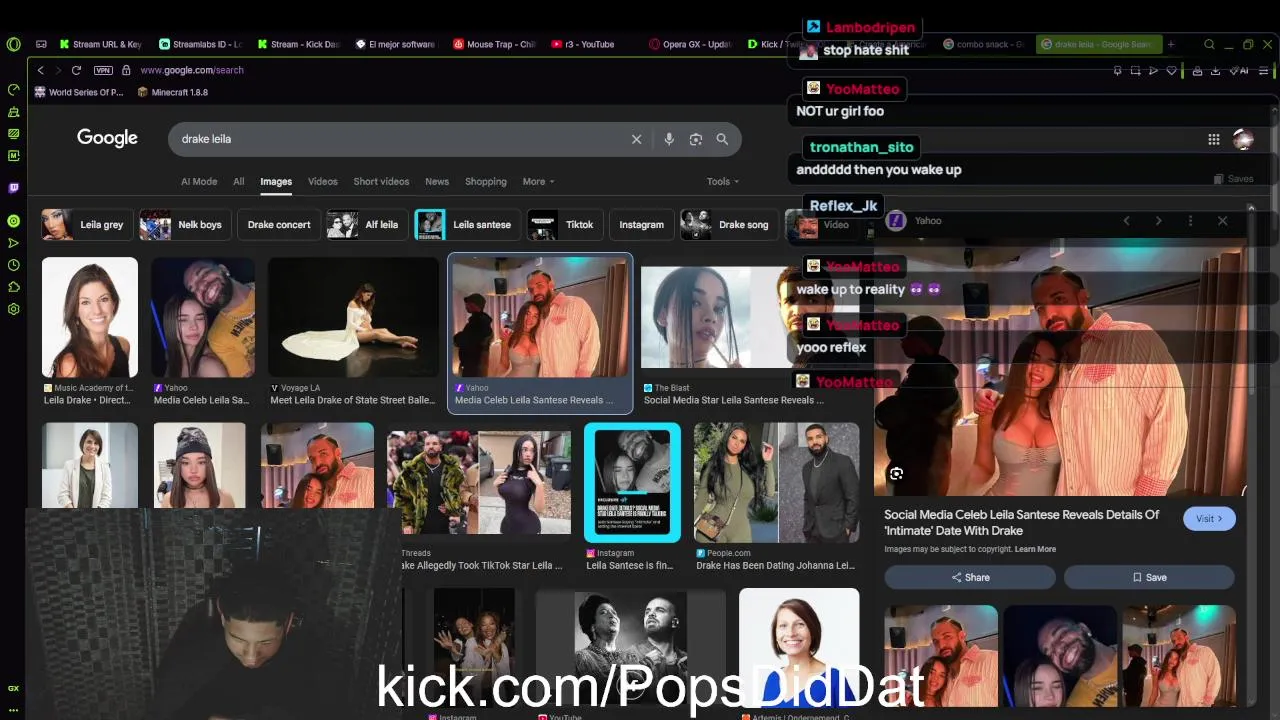This screenshot has width=1280, height=720.
Task: Switch to Opera GX - Update tab
Action: tap(690, 44)
